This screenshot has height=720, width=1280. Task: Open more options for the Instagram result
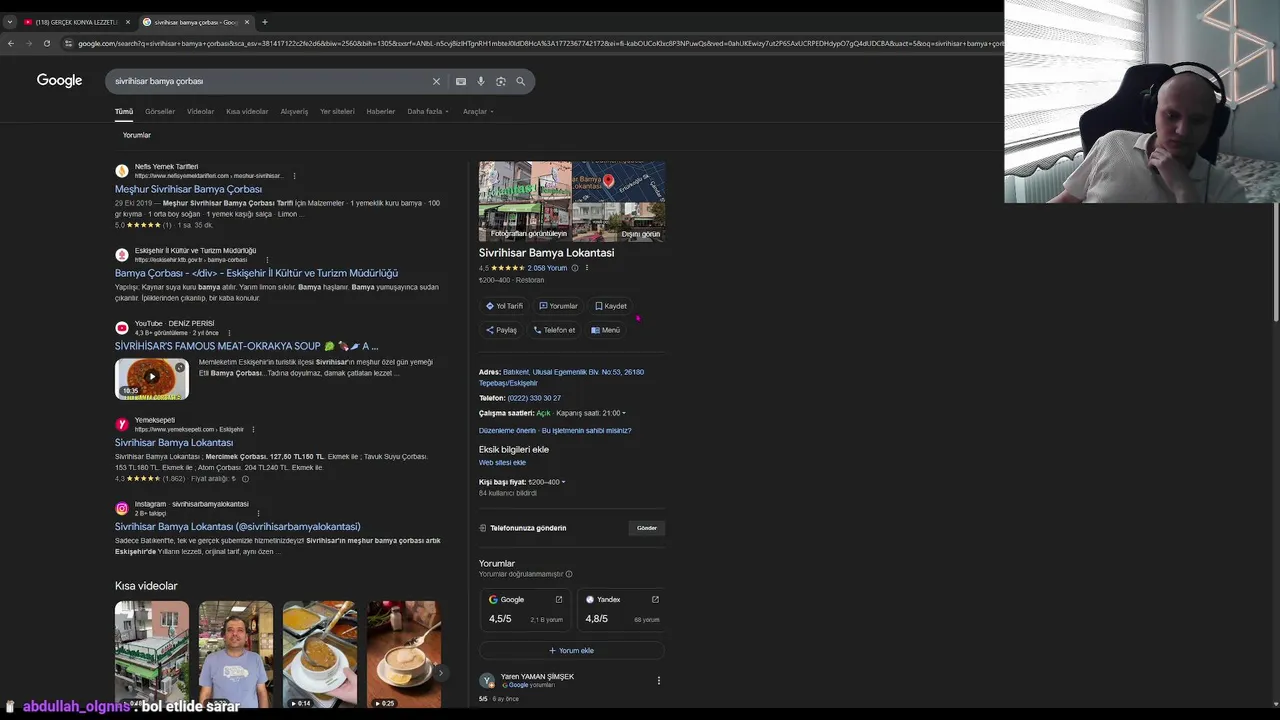point(258,513)
